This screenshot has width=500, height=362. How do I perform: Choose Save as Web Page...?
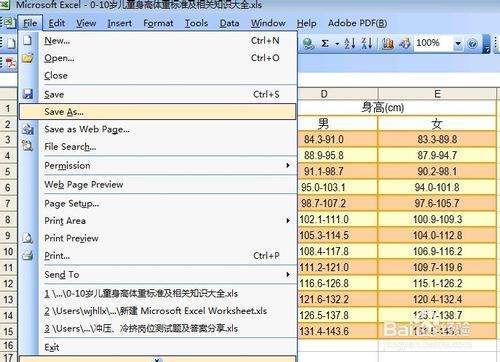pos(157,129)
